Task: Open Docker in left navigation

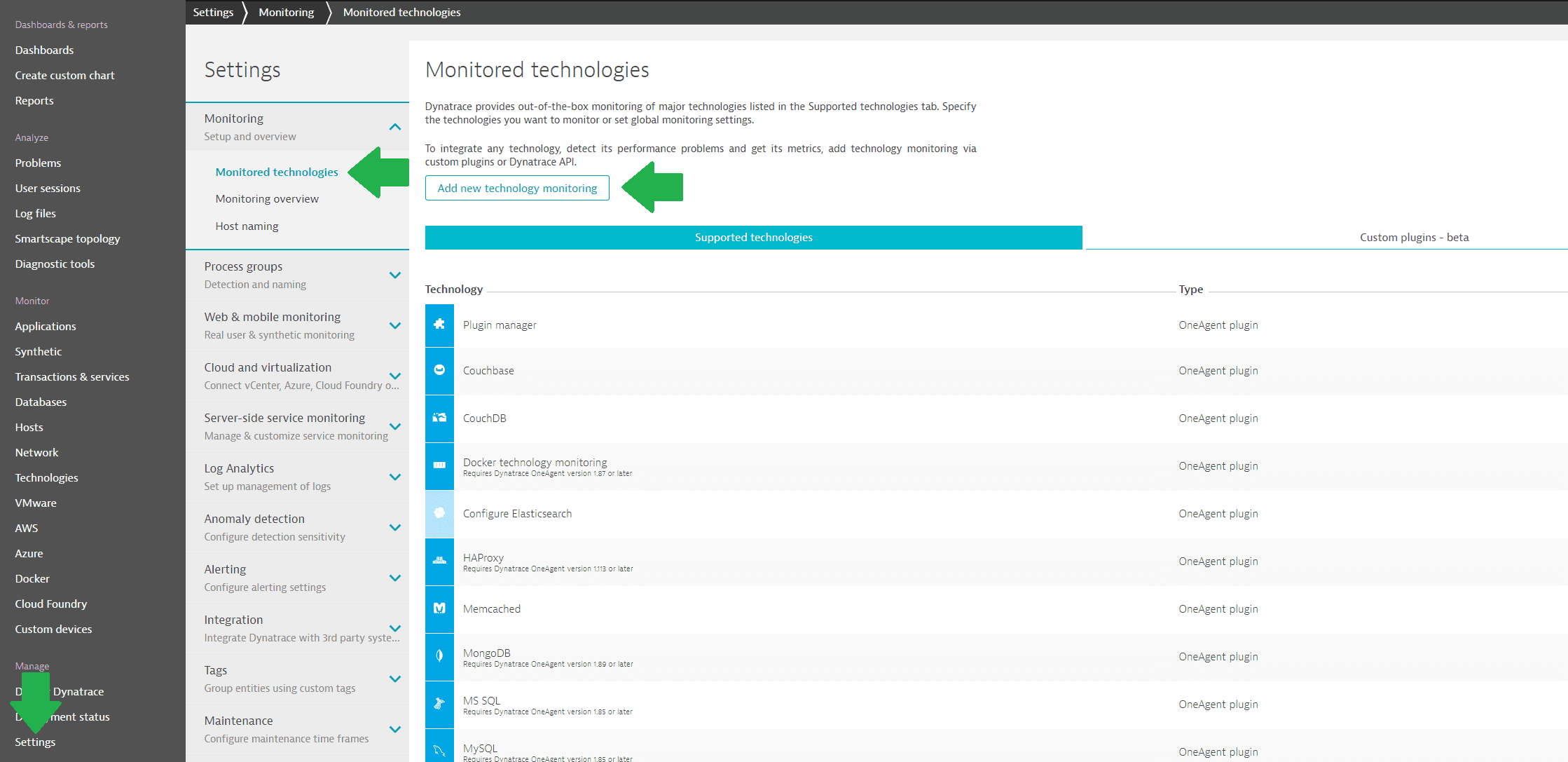Action: point(32,578)
